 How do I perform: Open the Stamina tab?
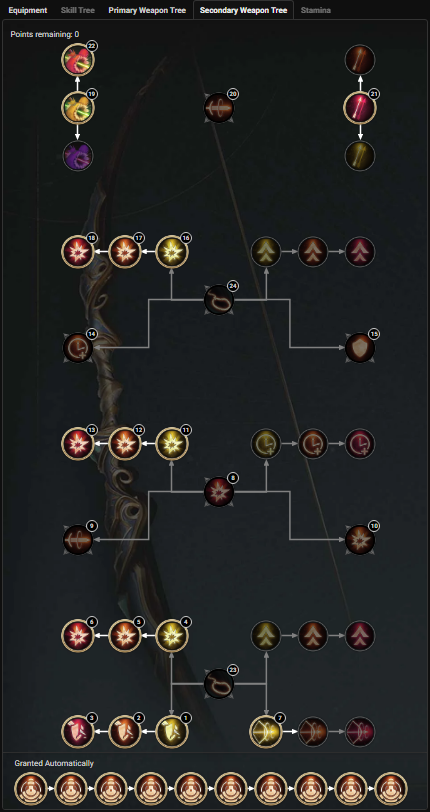[316, 10]
